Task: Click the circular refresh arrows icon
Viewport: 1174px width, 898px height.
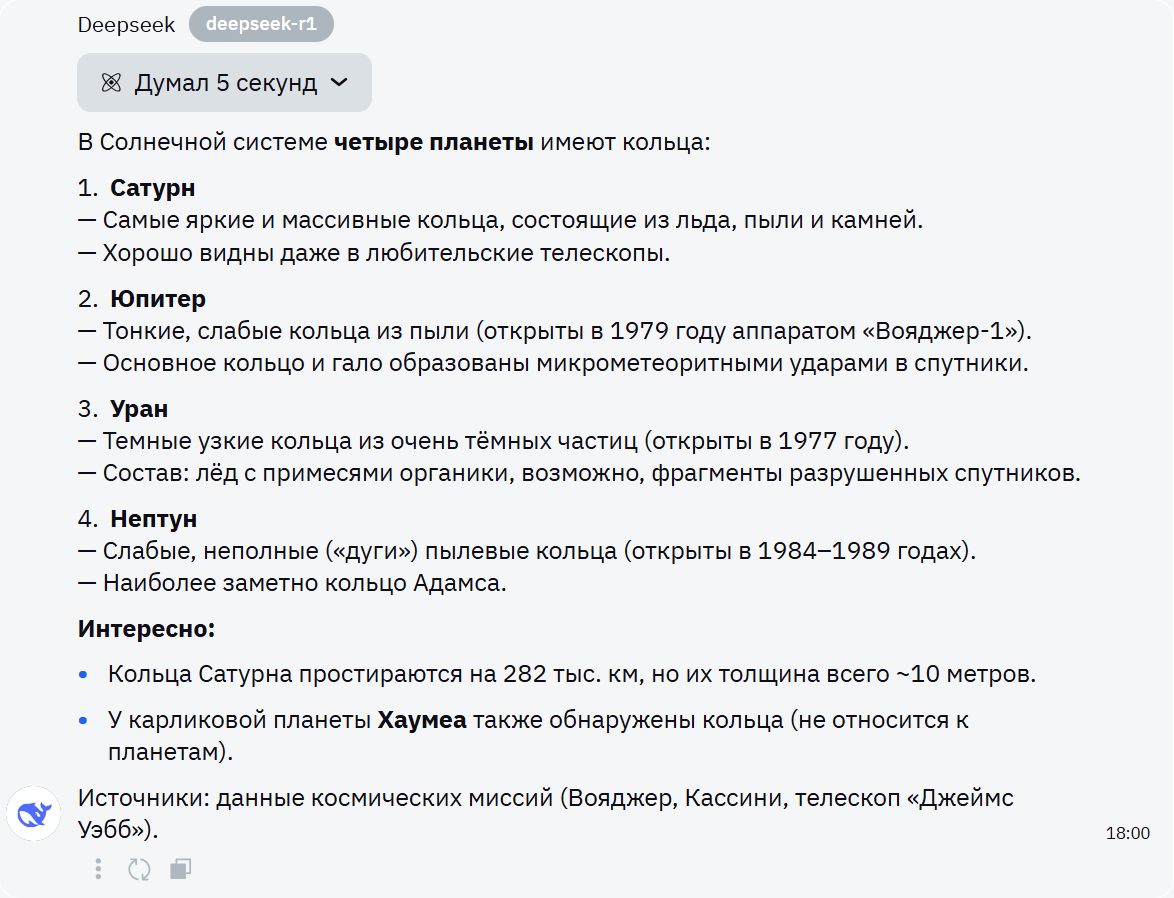Action: (139, 869)
